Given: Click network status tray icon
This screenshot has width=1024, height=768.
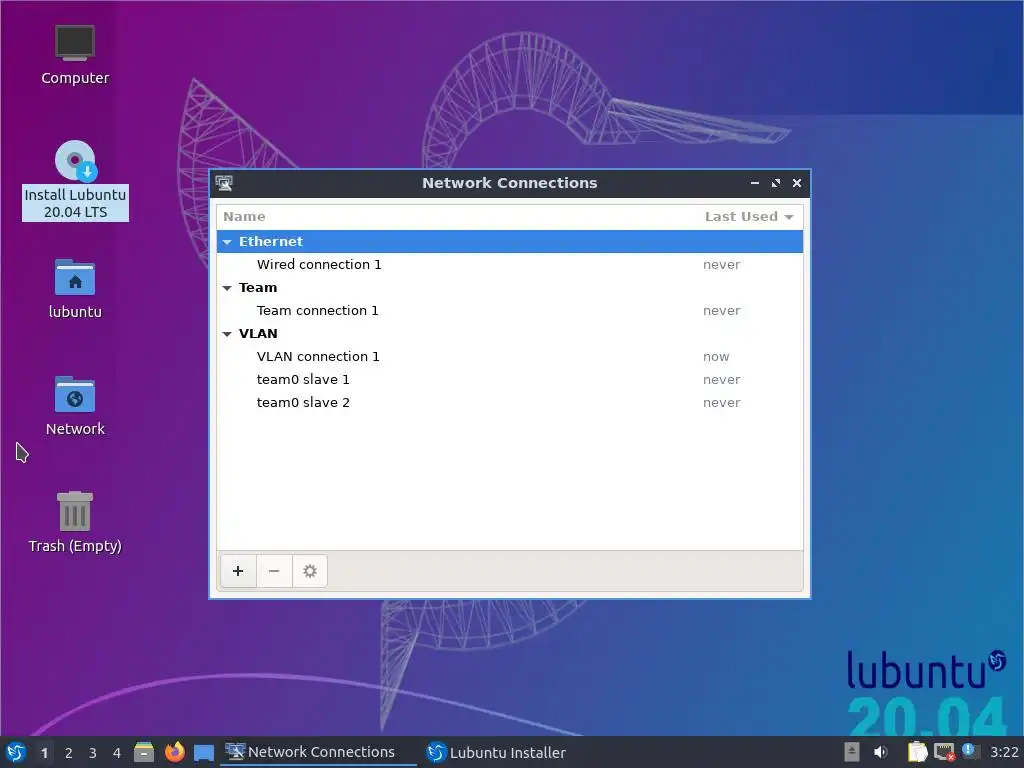Looking at the screenshot, I should point(944,752).
